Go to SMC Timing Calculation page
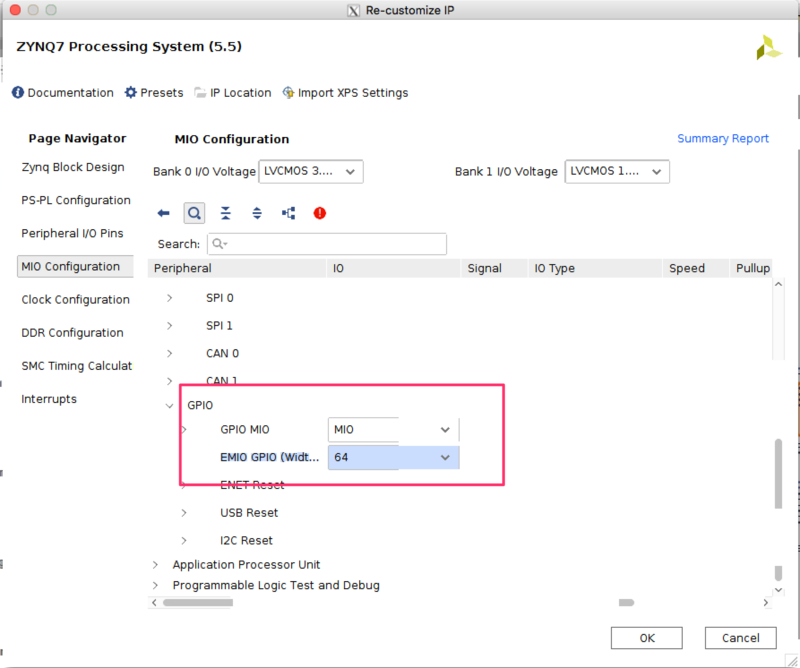 pos(77,366)
